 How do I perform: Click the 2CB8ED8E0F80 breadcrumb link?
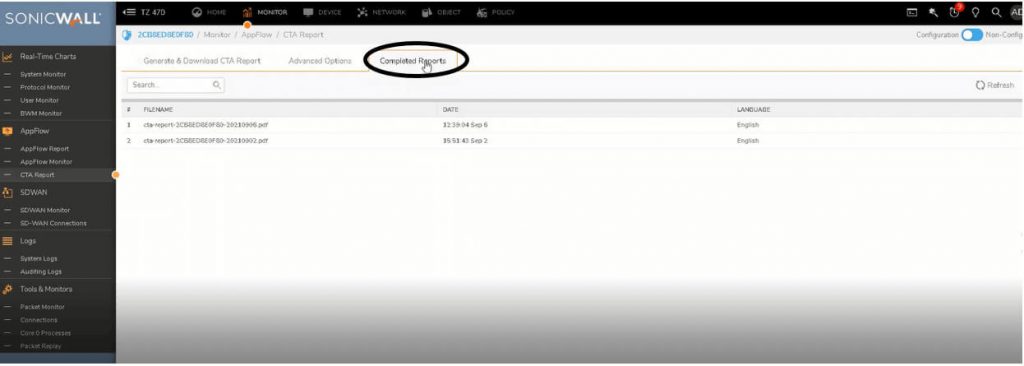tap(165, 35)
